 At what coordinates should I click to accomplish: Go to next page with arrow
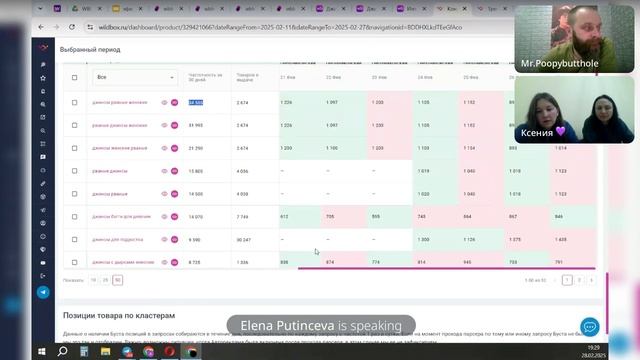[591, 280]
